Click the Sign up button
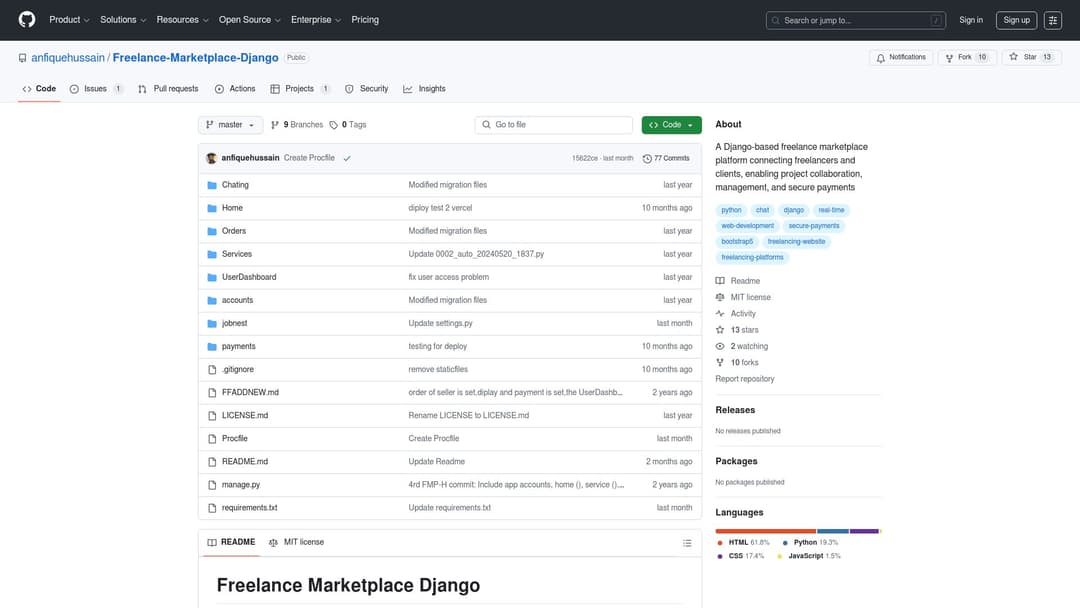Image resolution: width=1080 pixels, height=608 pixels. coord(1016,20)
